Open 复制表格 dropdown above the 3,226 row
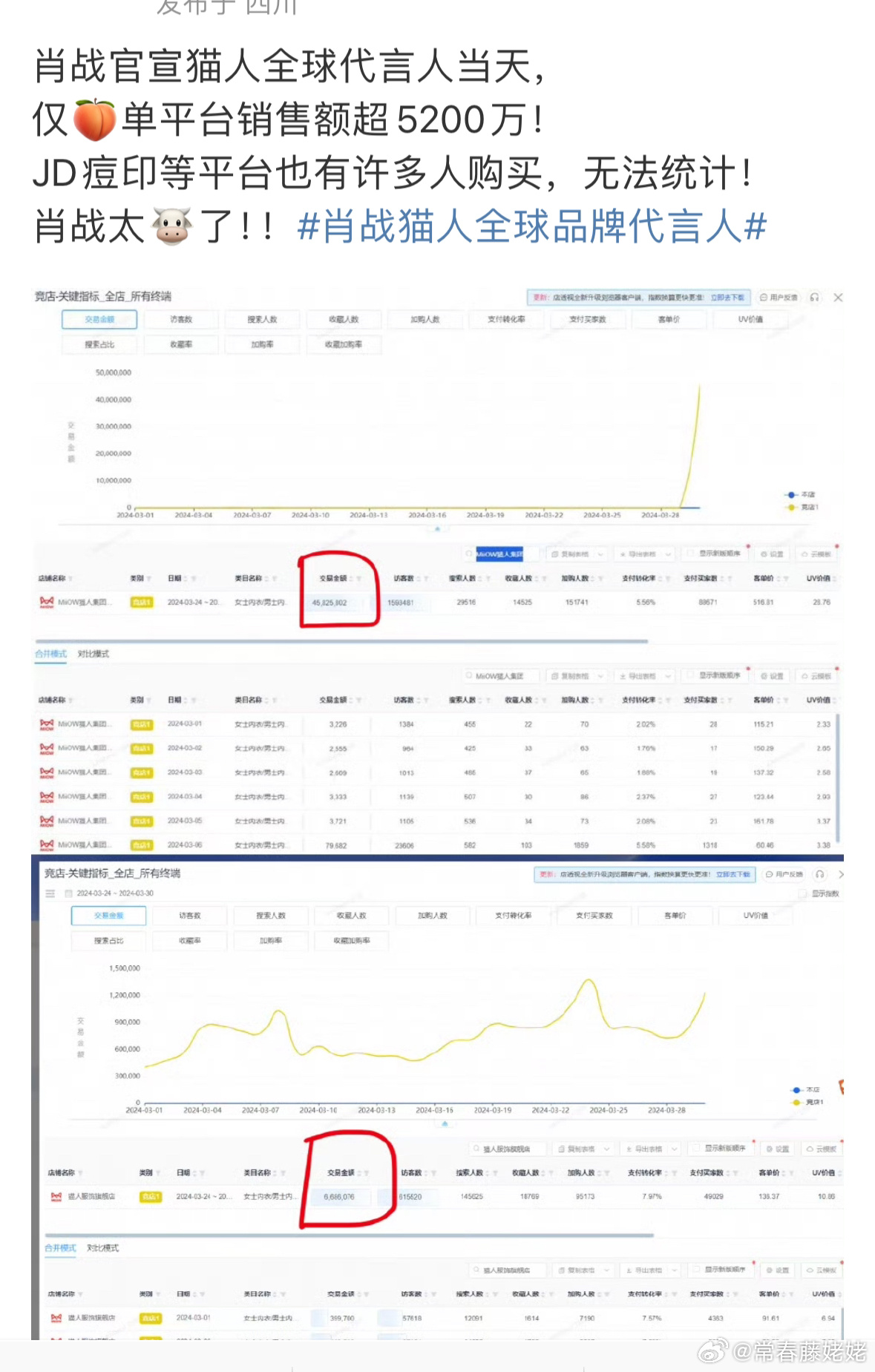Viewport: 875px width, 1372px height. 577,676
